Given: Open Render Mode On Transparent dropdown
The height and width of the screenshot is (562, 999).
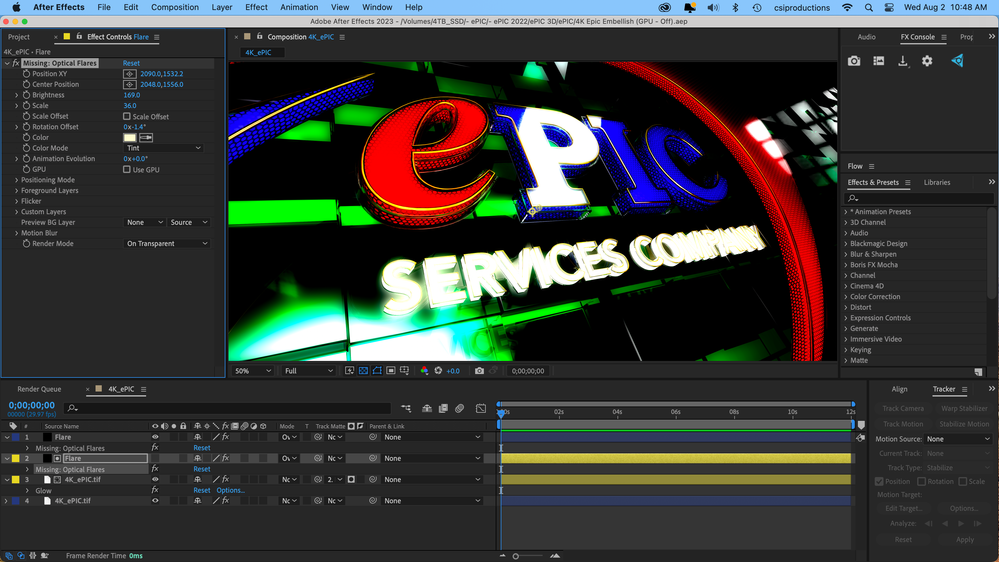Looking at the screenshot, I should [167, 243].
